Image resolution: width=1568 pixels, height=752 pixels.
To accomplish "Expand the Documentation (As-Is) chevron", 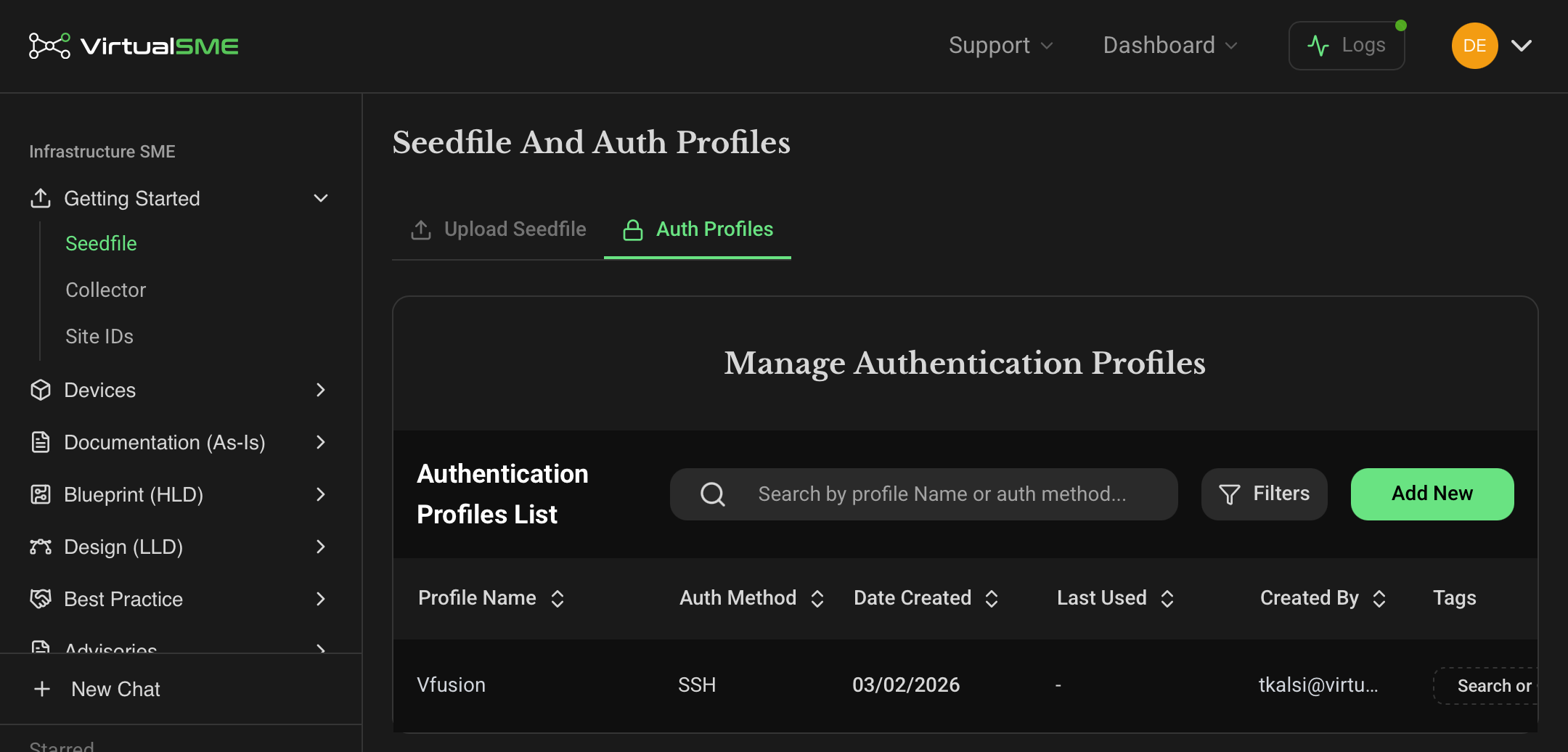I will click(x=321, y=442).
